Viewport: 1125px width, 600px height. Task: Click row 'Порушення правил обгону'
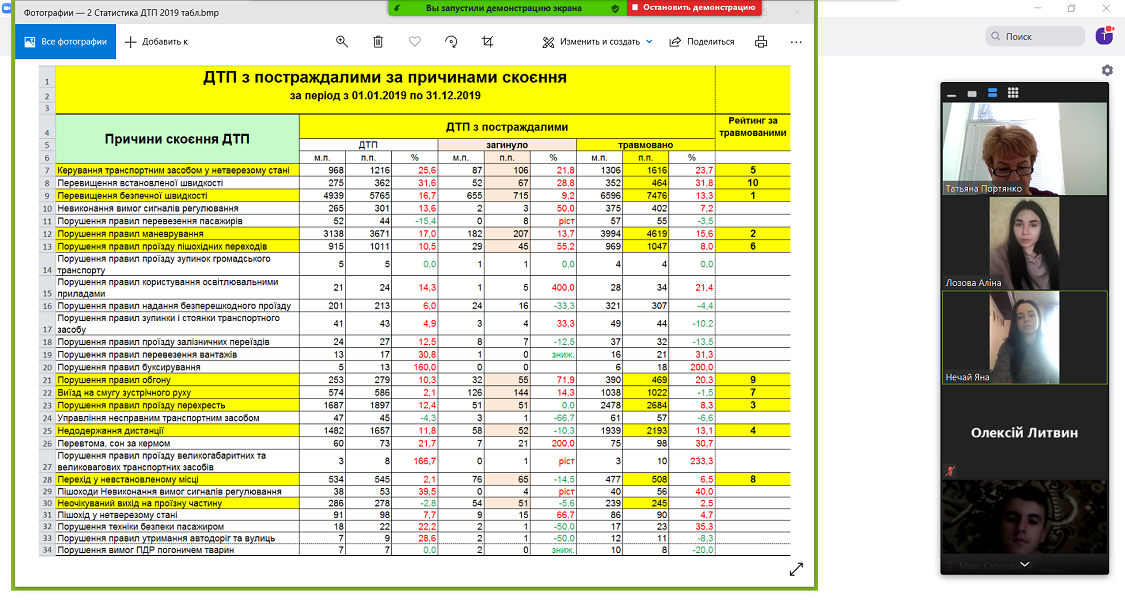(x=423, y=380)
